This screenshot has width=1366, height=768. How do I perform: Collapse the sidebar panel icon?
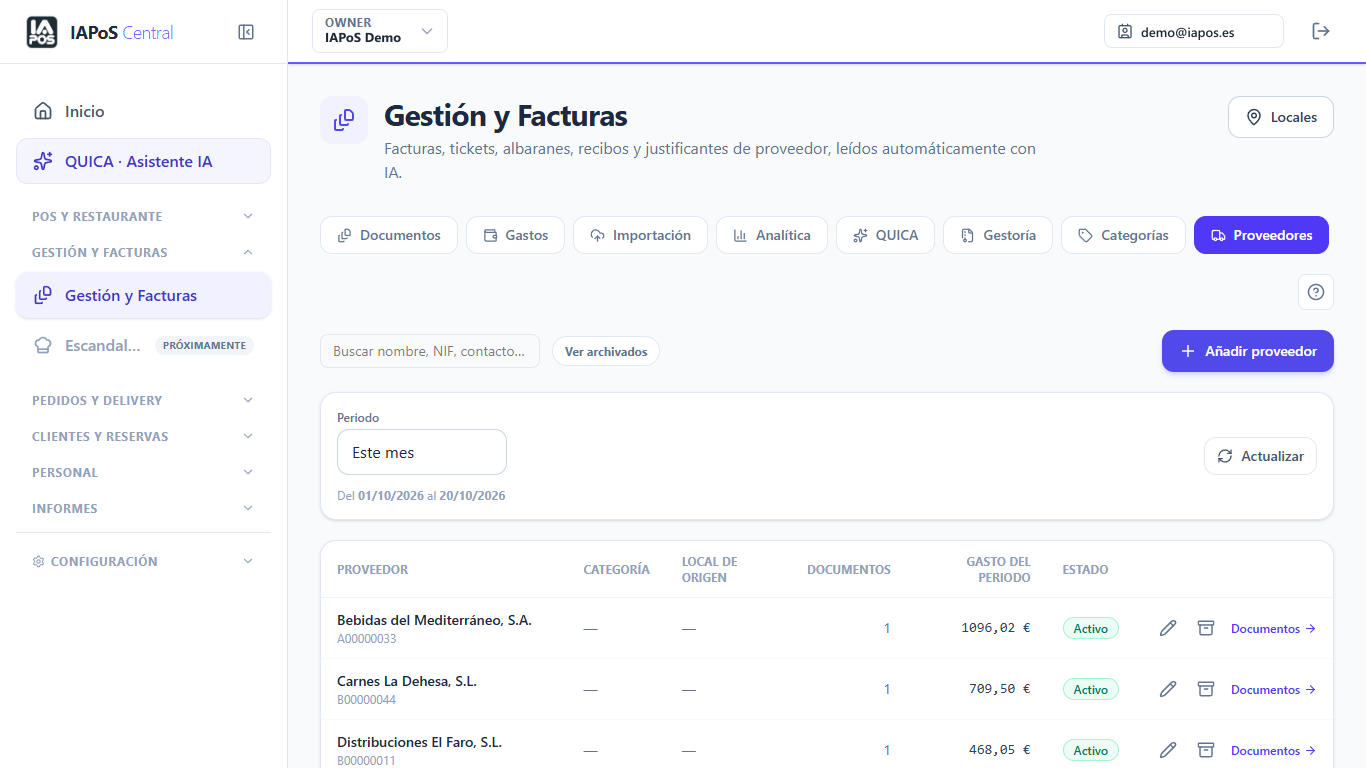[x=246, y=32]
